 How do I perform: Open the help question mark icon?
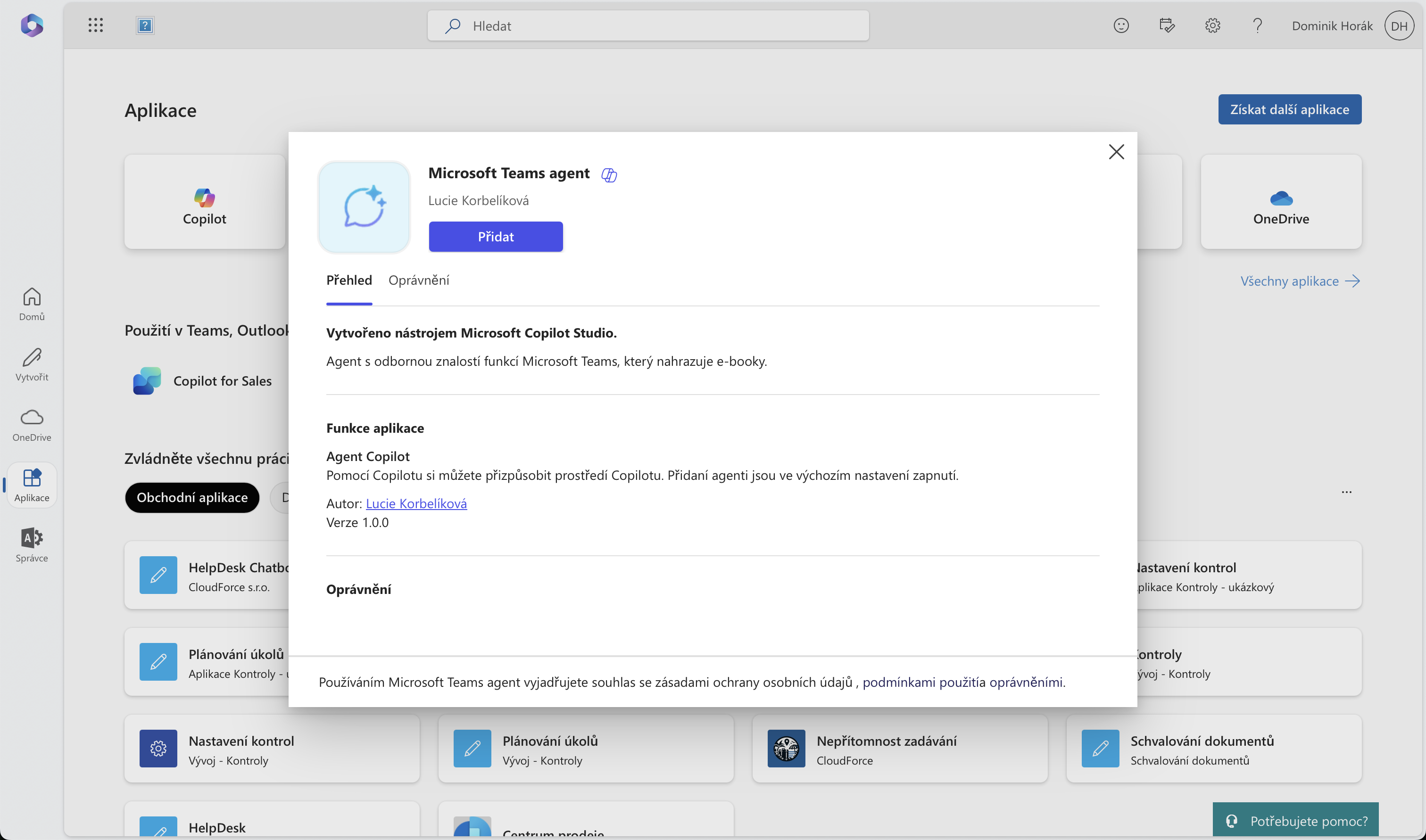(1258, 25)
